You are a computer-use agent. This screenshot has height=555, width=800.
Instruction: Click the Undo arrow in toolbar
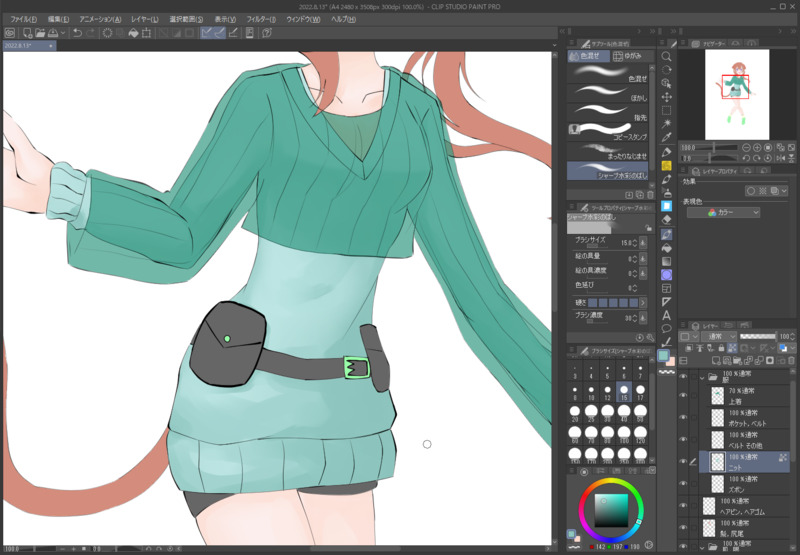coord(78,33)
